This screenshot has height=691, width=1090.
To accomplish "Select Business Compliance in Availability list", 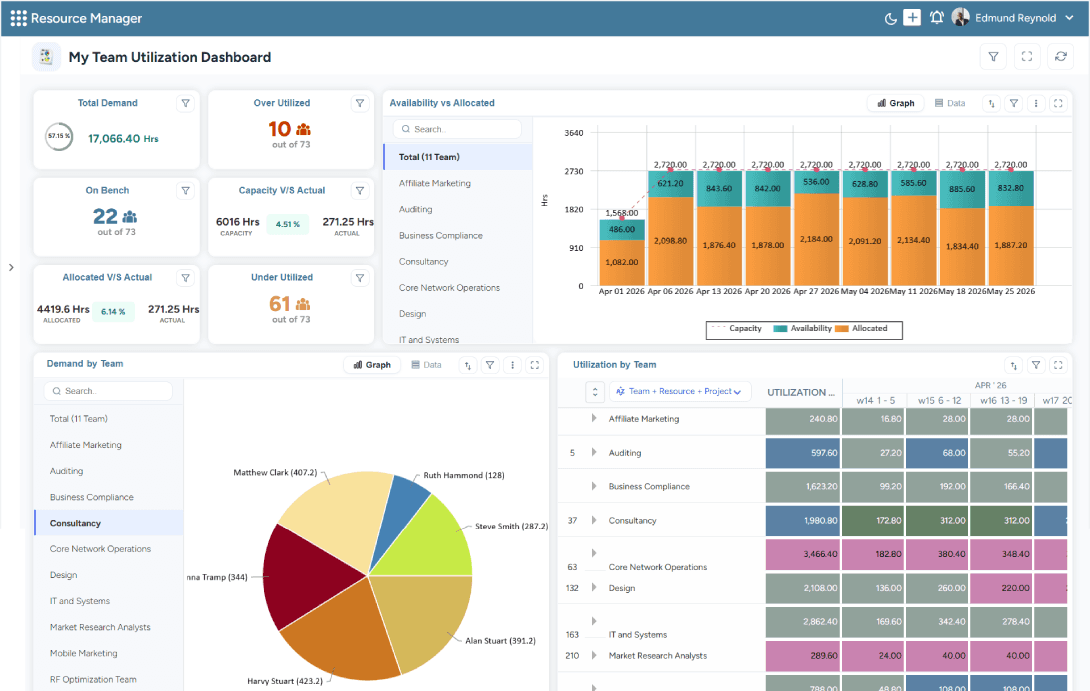I will click(458, 236).
